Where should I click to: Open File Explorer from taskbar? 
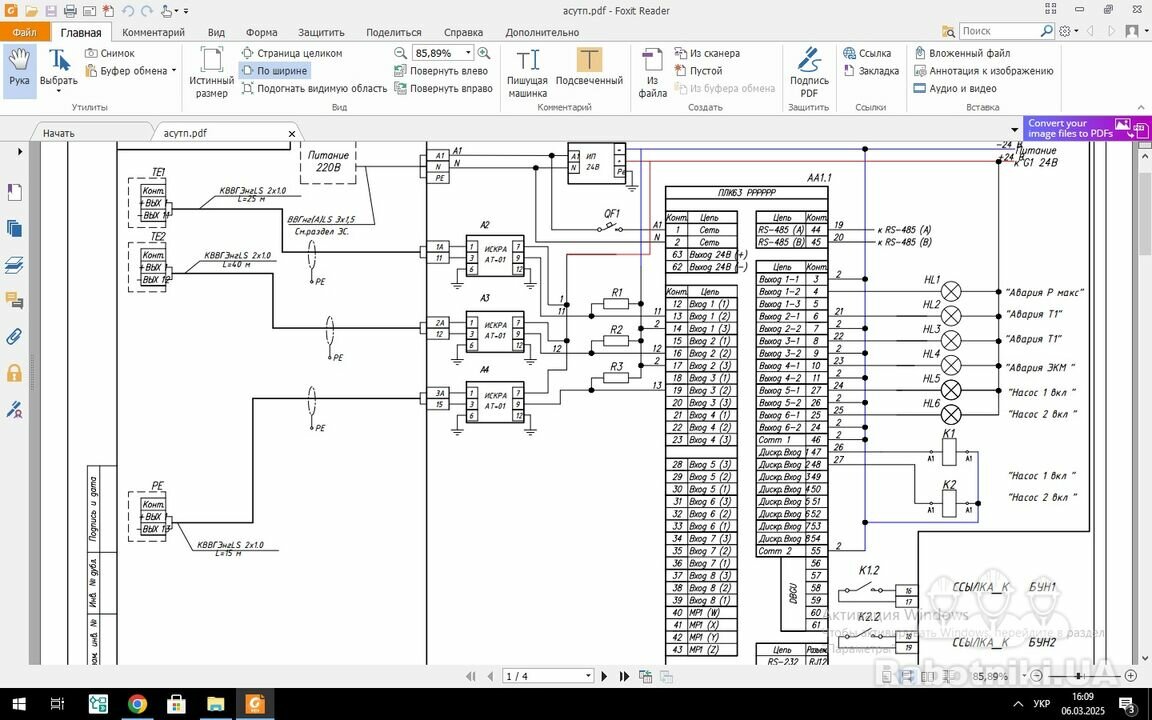[215, 704]
